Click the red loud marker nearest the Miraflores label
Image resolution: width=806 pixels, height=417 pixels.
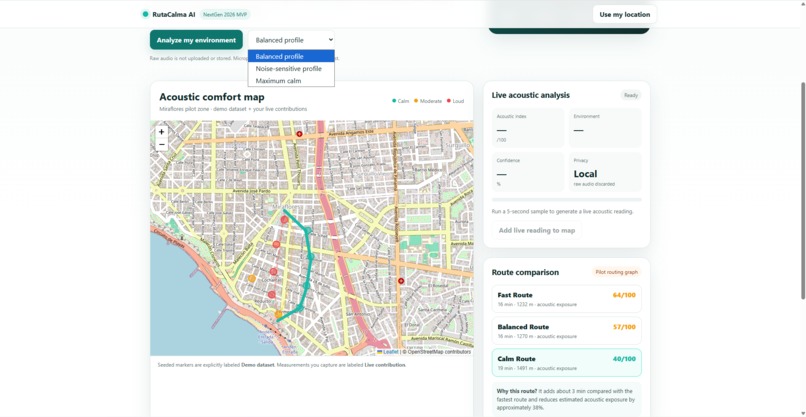[x=284, y=220]
